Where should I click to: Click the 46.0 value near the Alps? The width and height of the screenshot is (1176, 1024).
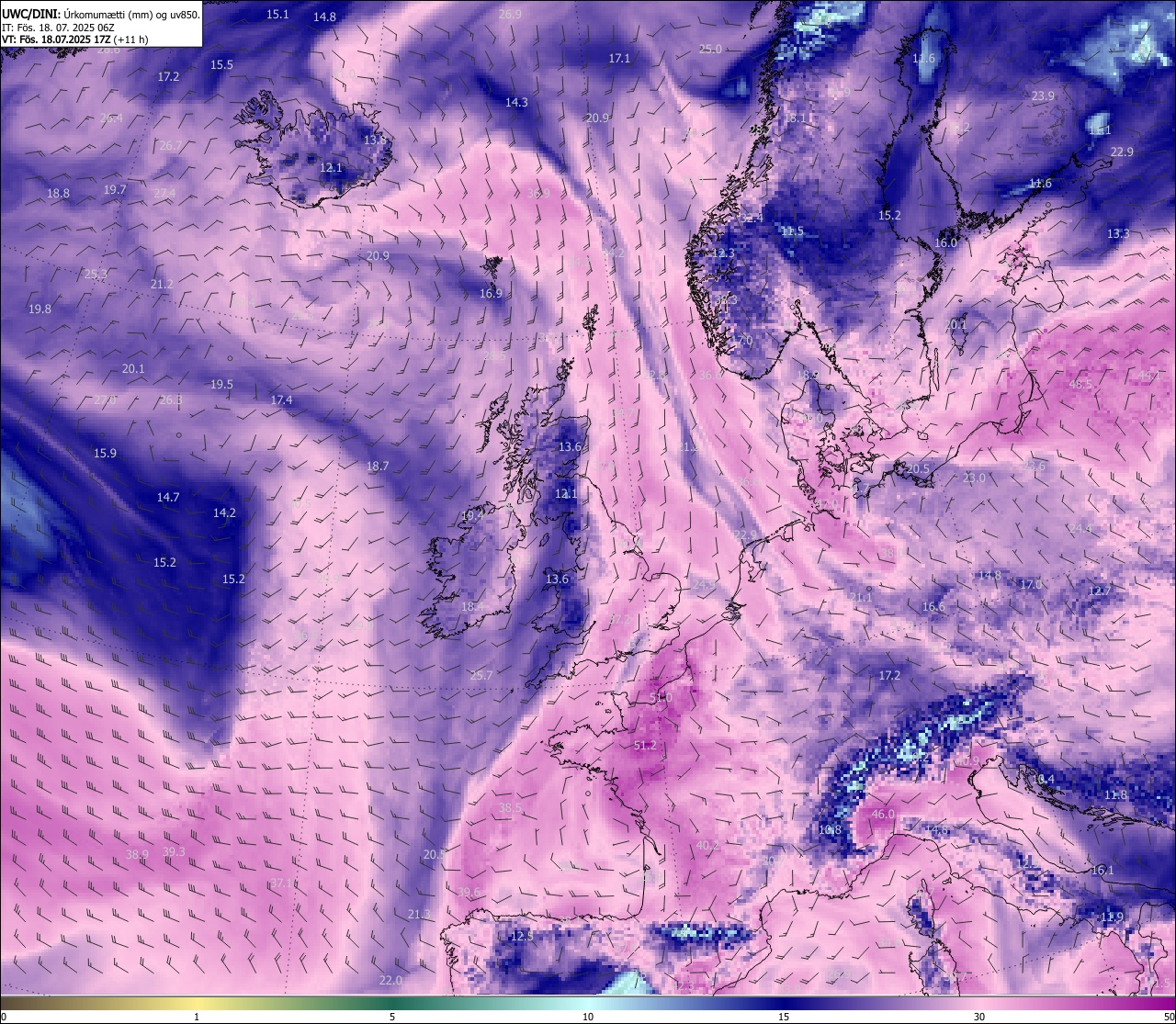[883, 814]
